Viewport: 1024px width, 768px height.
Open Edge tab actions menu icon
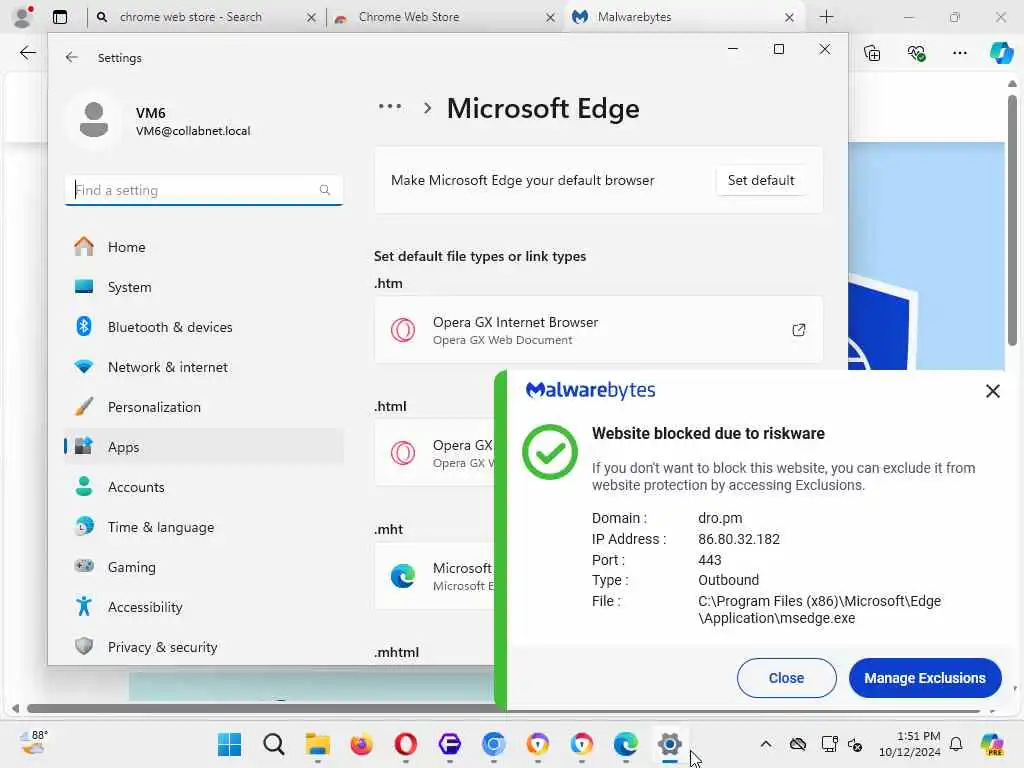59,17
